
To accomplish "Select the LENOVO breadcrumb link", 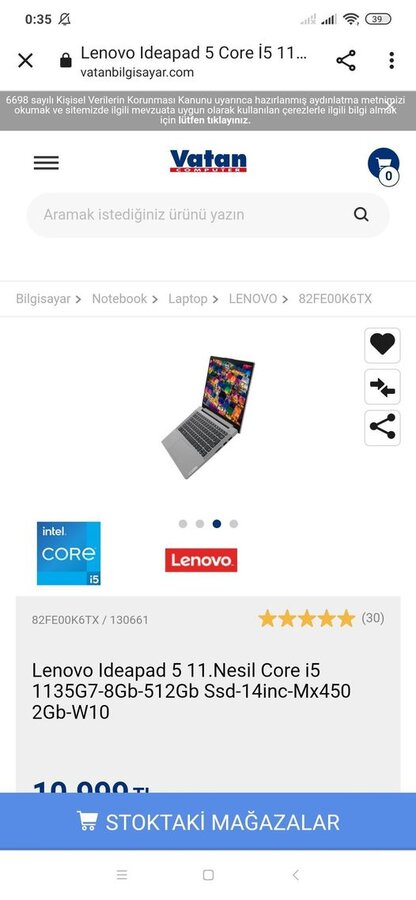I will pos(252,298).
